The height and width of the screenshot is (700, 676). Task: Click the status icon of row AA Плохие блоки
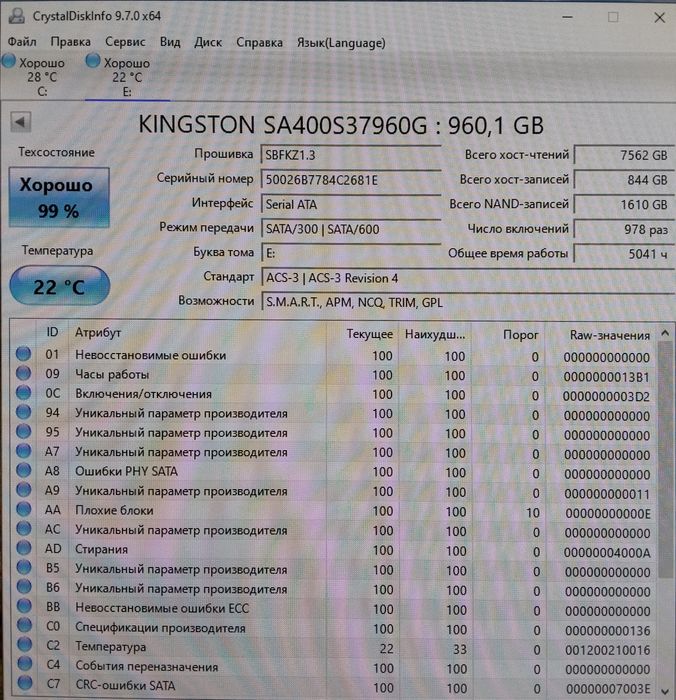click(24, 509)
